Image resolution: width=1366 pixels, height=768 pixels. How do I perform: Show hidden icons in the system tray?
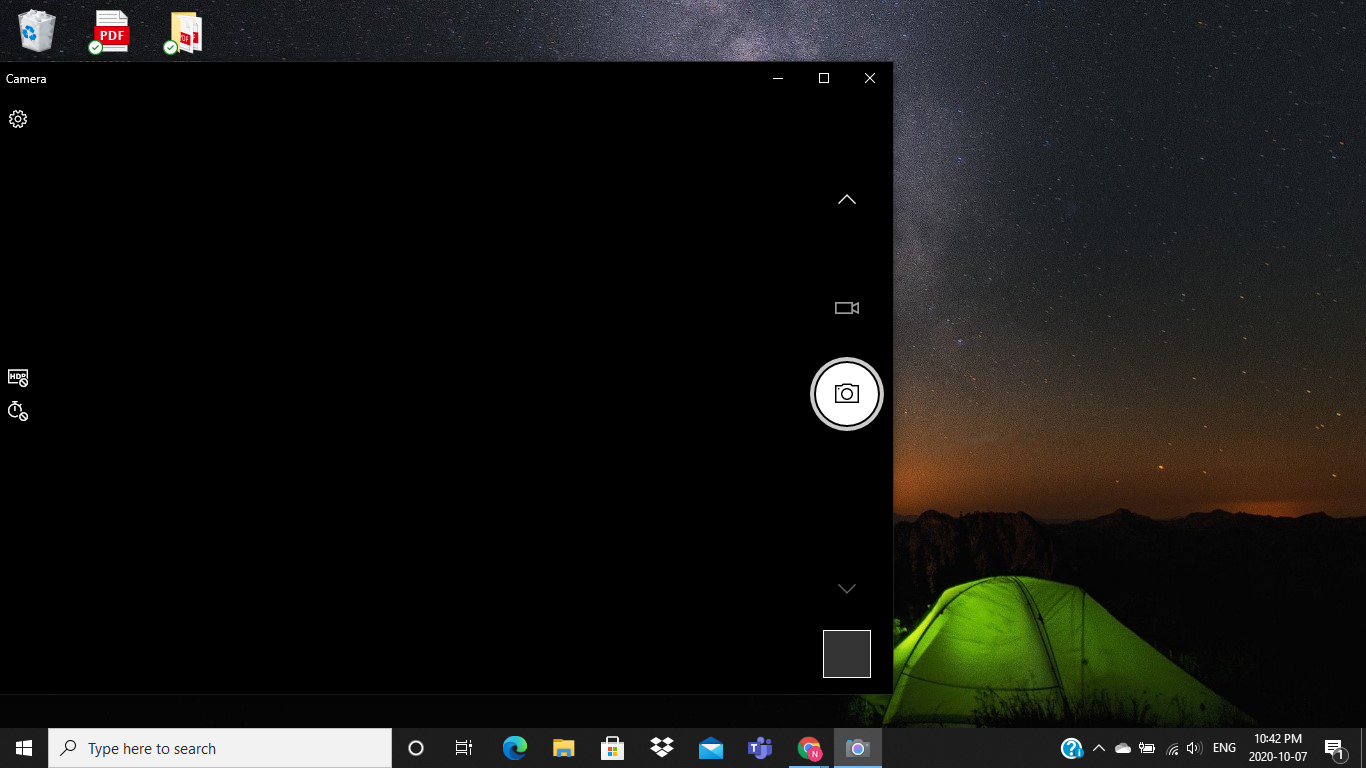pyautogui.click(x=1098, y=747)
